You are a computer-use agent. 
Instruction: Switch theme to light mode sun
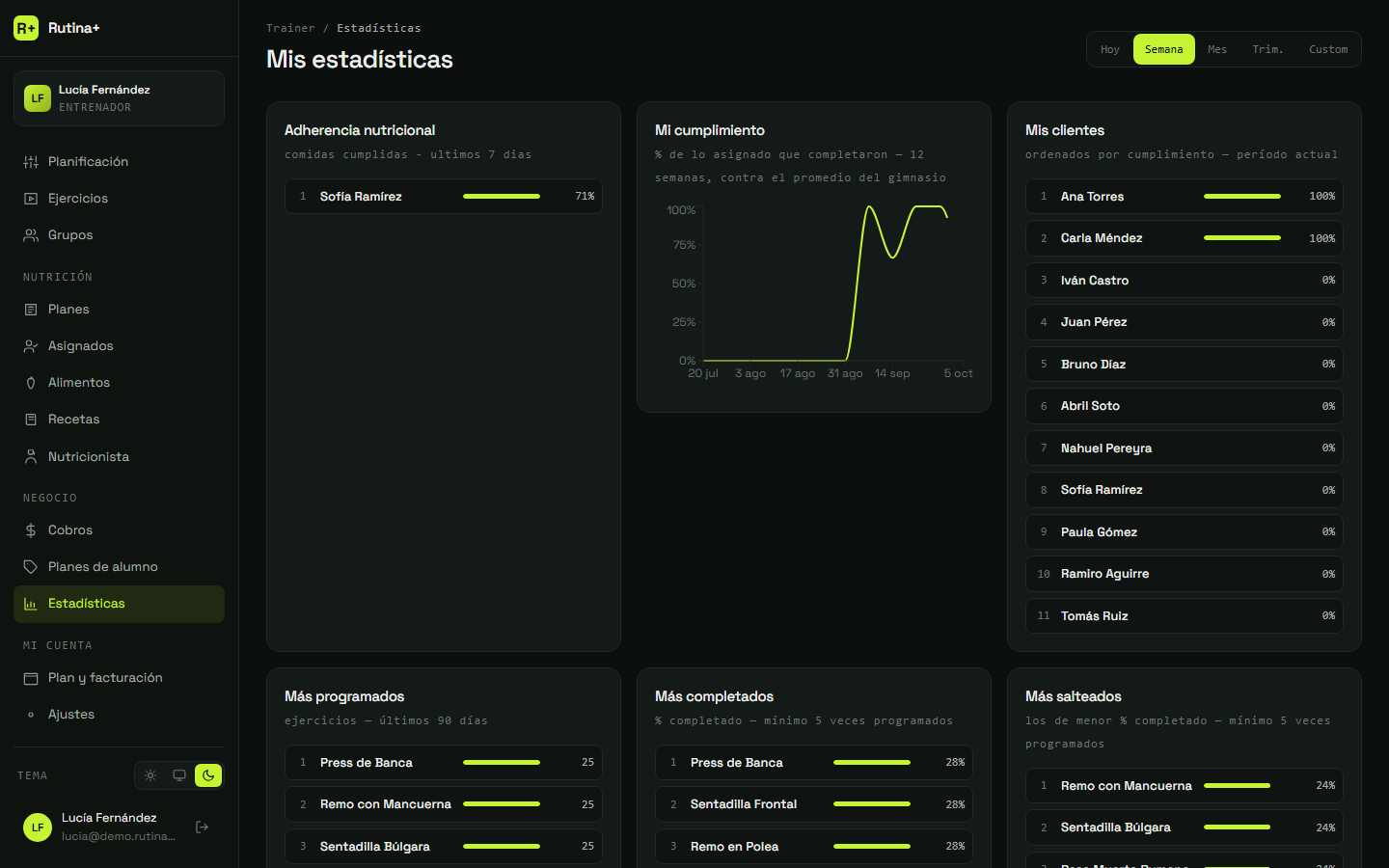[150, 775]
